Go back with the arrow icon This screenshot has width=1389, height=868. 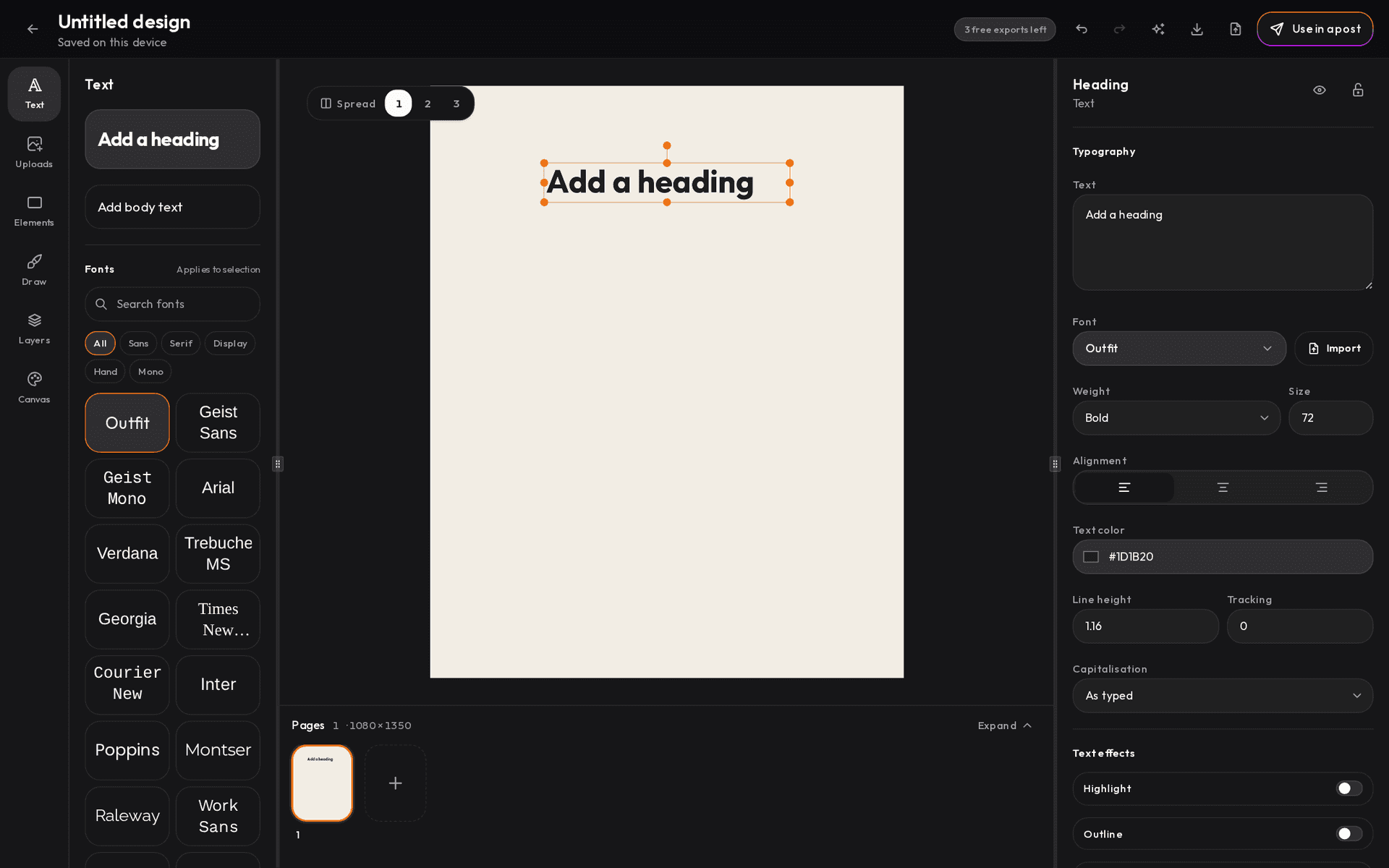pyautogui.click(x=33, y=29)
